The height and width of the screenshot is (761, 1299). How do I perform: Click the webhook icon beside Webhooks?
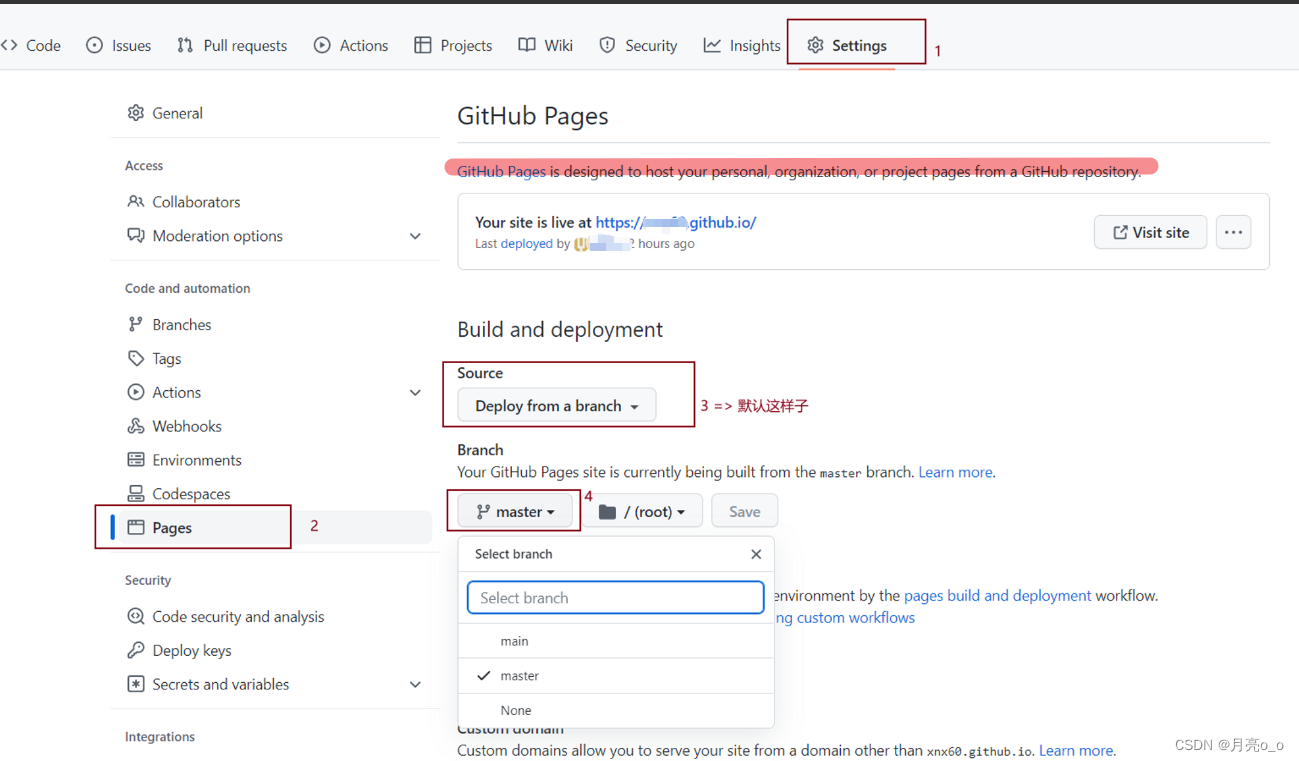point(136,426)
